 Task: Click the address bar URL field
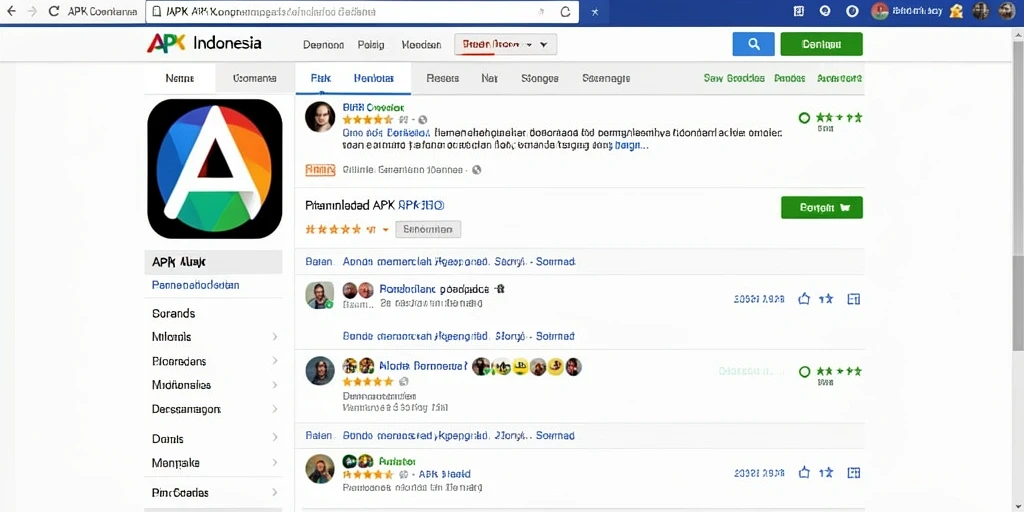[362, 12]
